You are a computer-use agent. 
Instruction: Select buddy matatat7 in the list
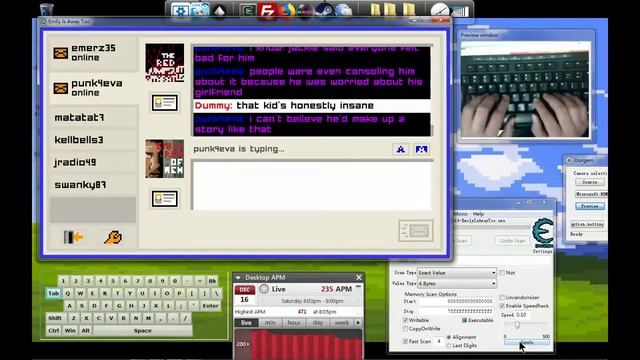tap(93, 118)
